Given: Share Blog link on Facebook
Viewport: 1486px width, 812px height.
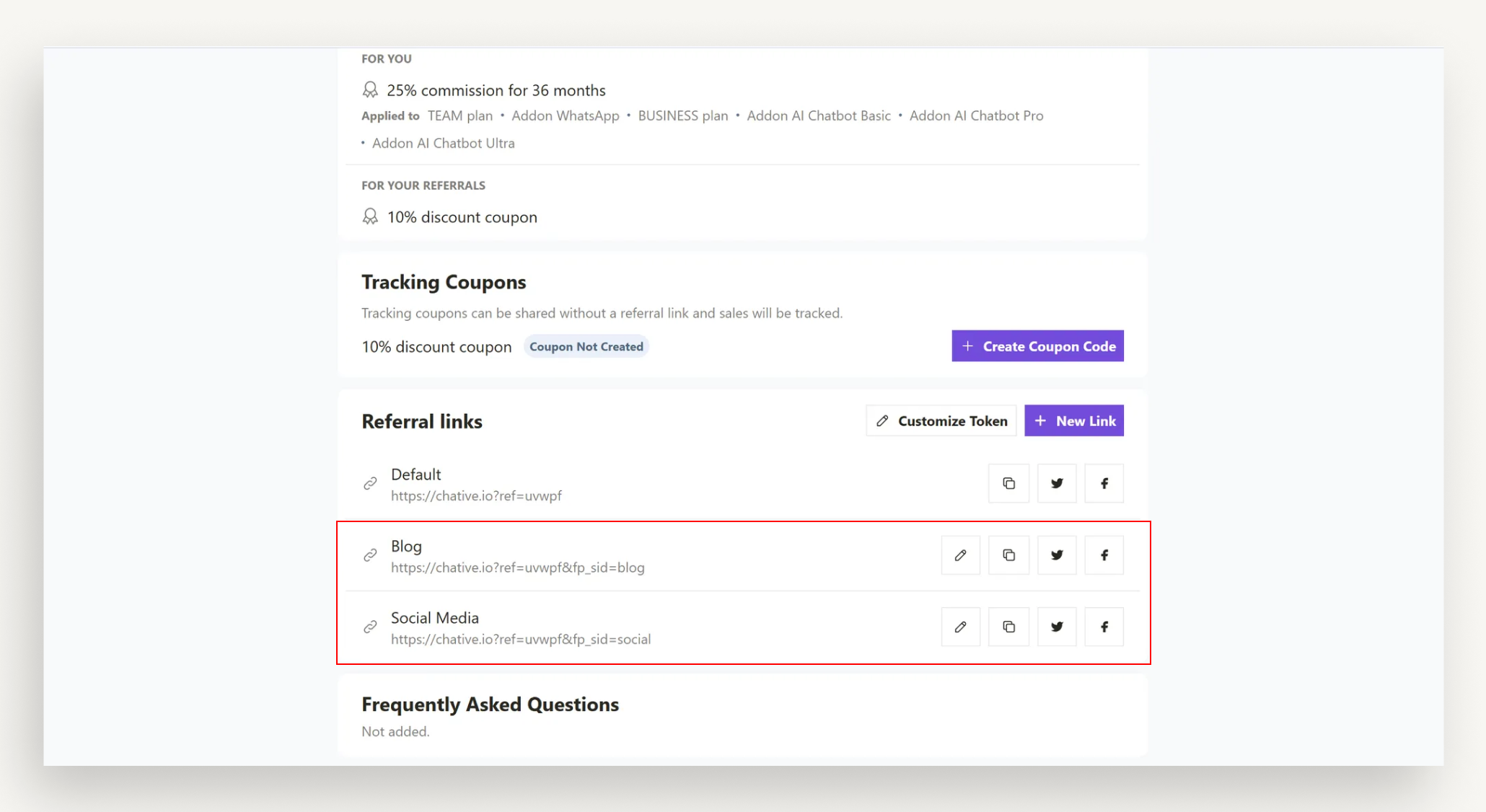Looking at the screenshot, I should click(1104, 555).
